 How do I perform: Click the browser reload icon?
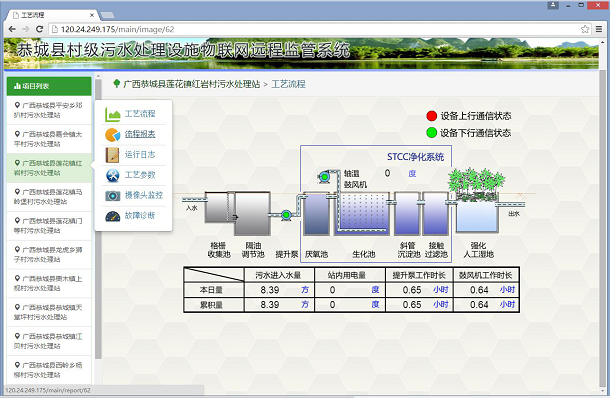tap(39, 29)
